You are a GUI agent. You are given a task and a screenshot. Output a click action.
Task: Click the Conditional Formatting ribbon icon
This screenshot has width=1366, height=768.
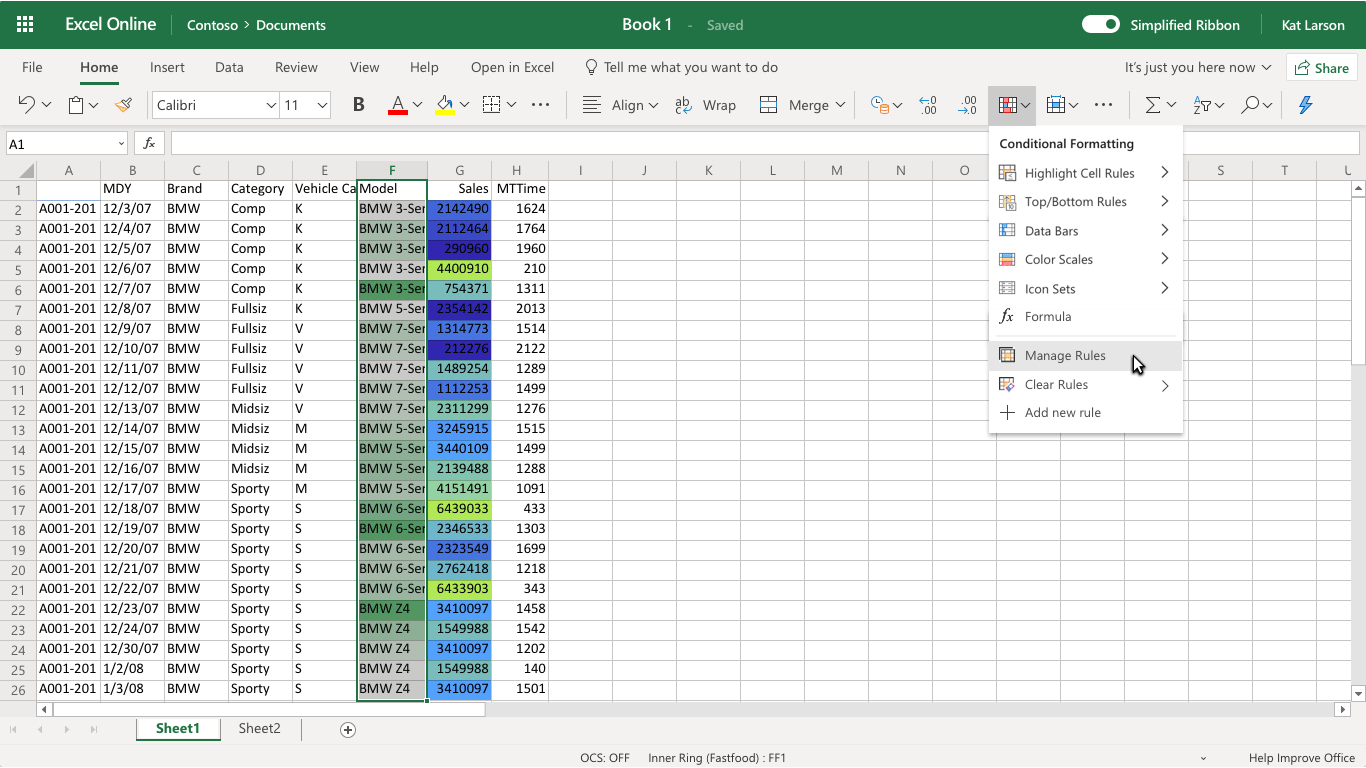(1008, 105)
